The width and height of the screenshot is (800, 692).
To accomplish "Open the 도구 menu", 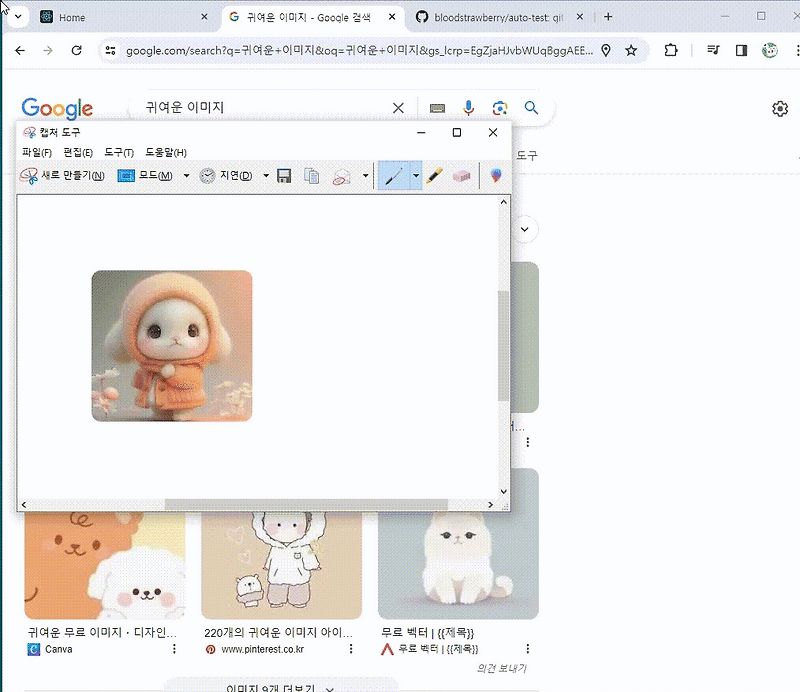I will (117, 152).
